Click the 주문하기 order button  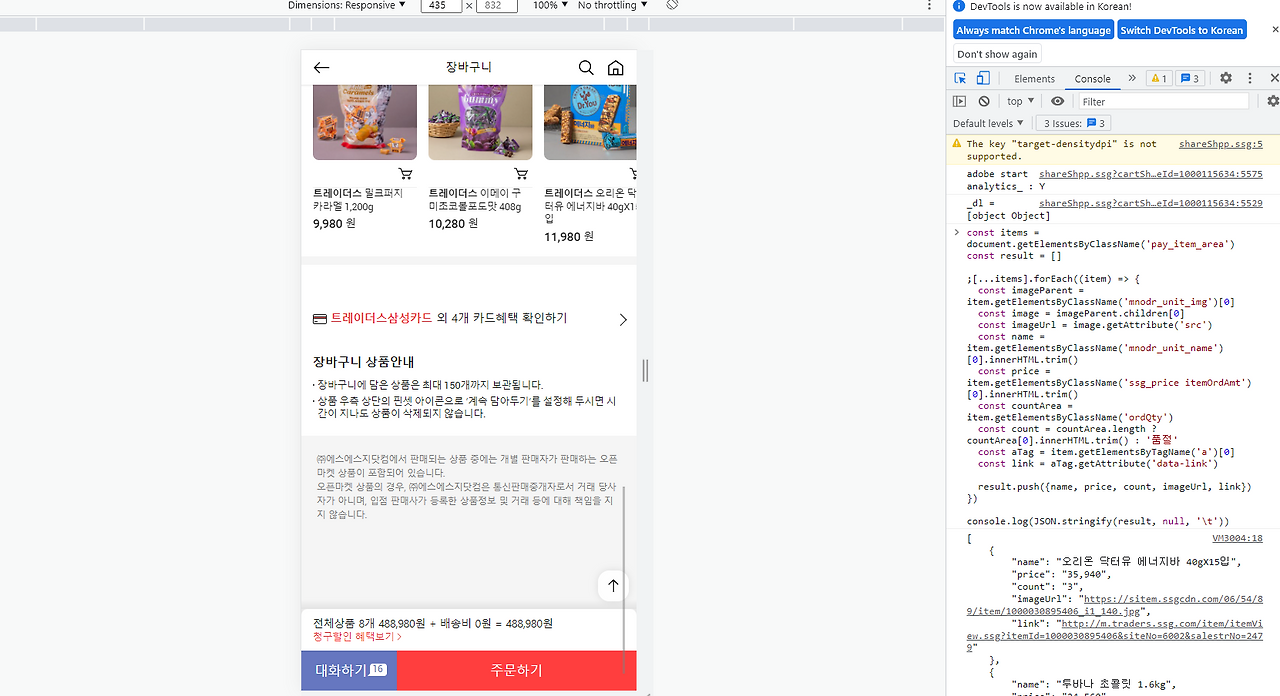(516, 670)
